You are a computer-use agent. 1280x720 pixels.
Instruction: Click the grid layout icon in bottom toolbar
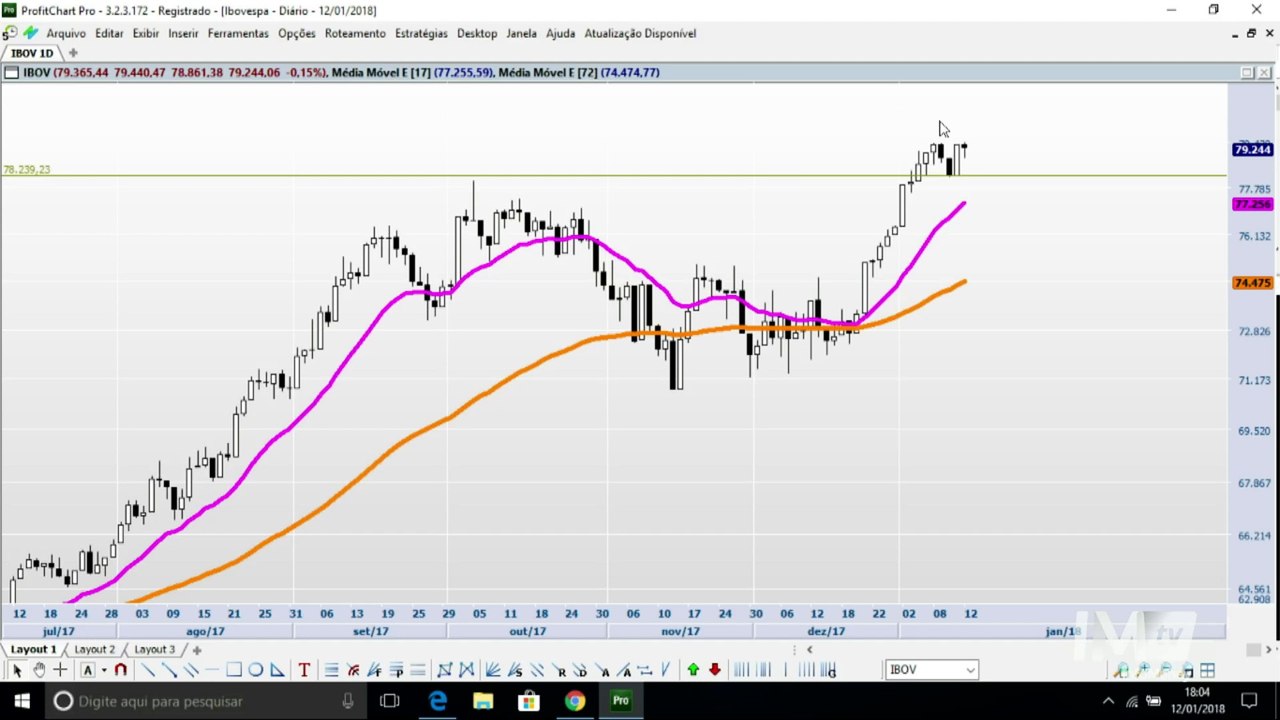tap(1207, 670)
